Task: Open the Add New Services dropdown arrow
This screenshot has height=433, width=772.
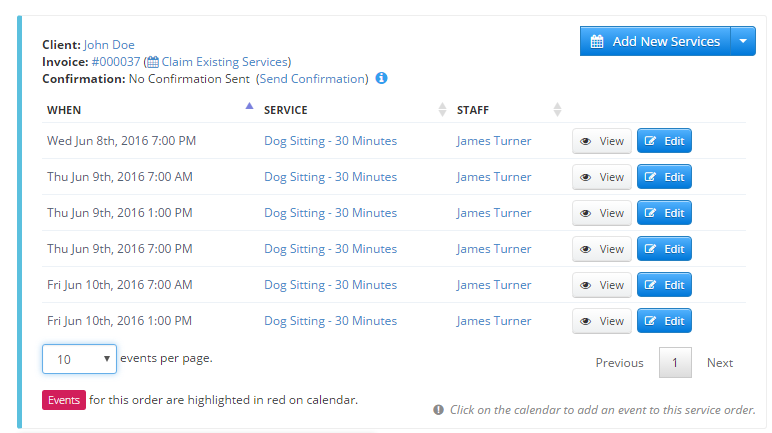Action: (743, 41)
